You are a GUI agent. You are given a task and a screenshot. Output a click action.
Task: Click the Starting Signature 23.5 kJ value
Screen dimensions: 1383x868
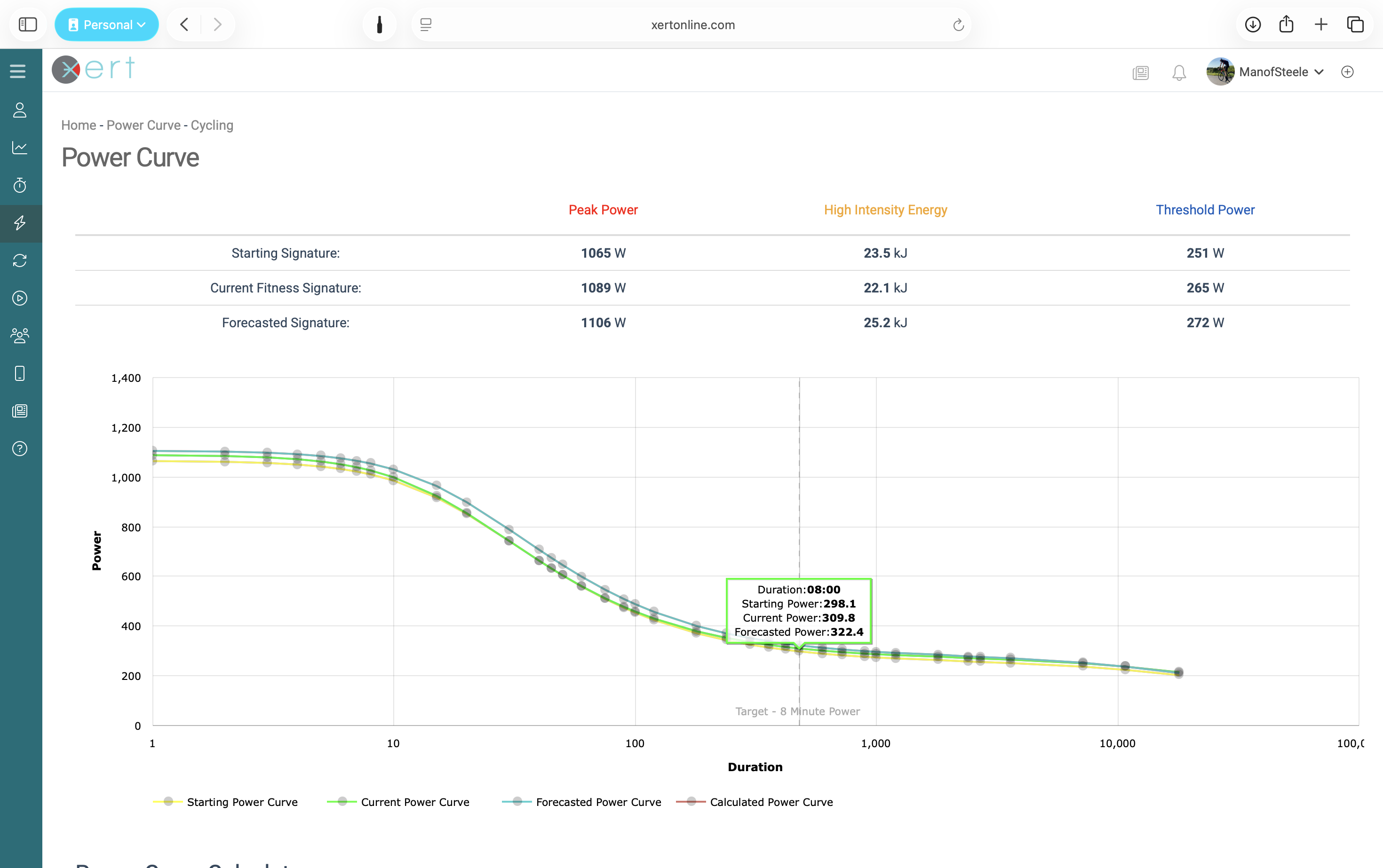(886, 253)
